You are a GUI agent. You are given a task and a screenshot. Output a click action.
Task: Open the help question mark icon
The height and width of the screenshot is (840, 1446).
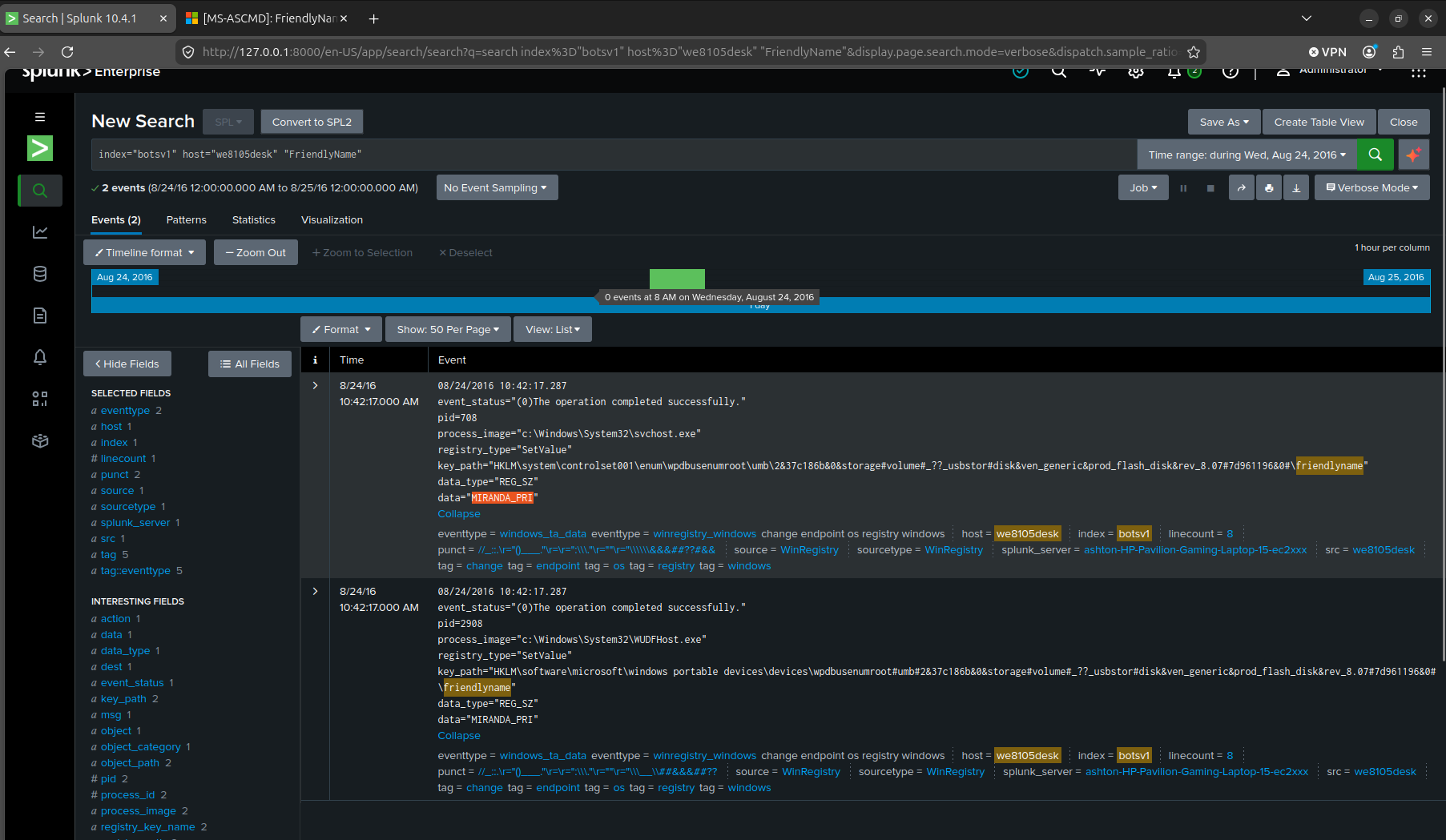click(x=1231, y=72)
